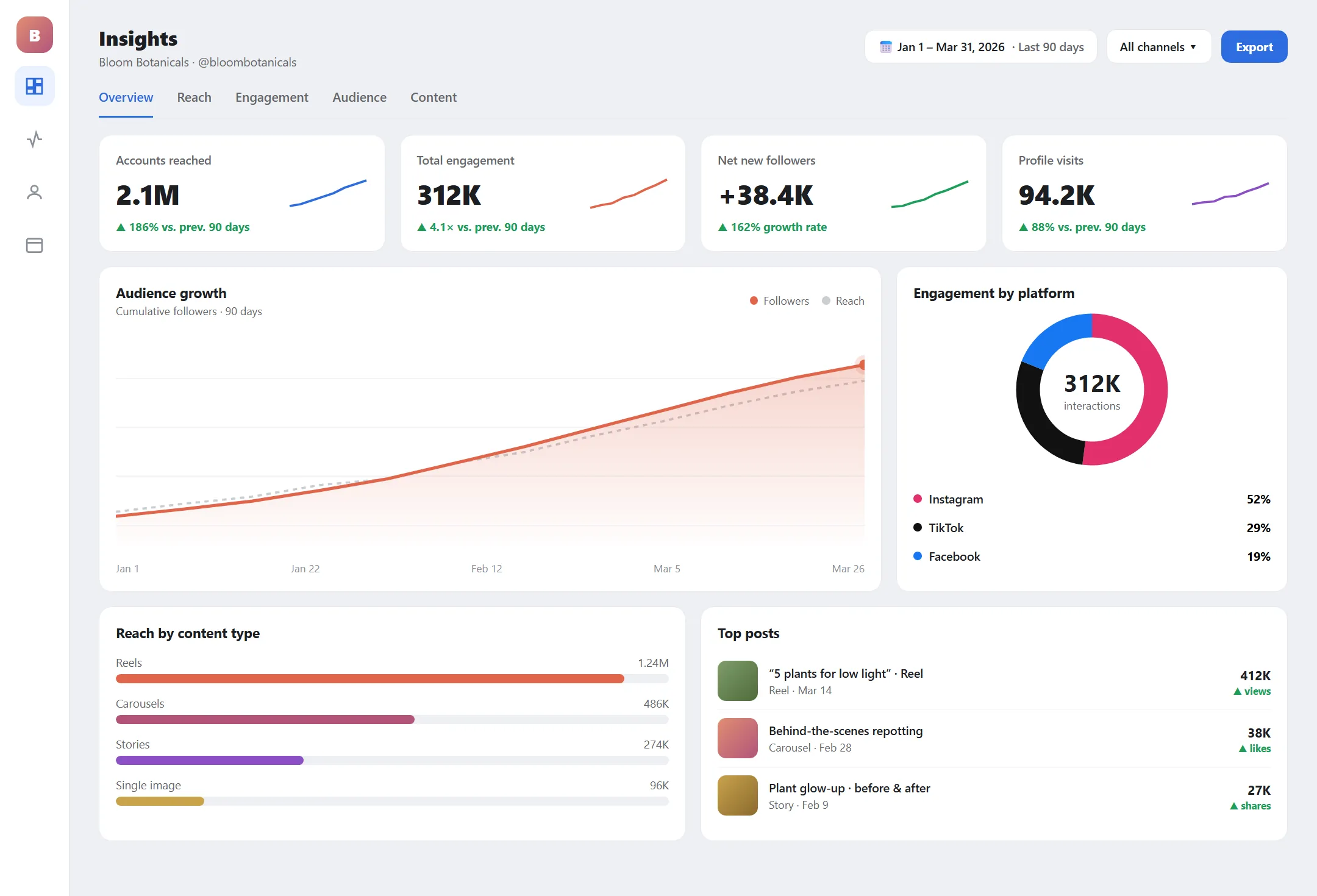Open the activity pulse sidebar icon
Image resolution: width=1317 pixels, height=896 pixels.
click(35, 140)
